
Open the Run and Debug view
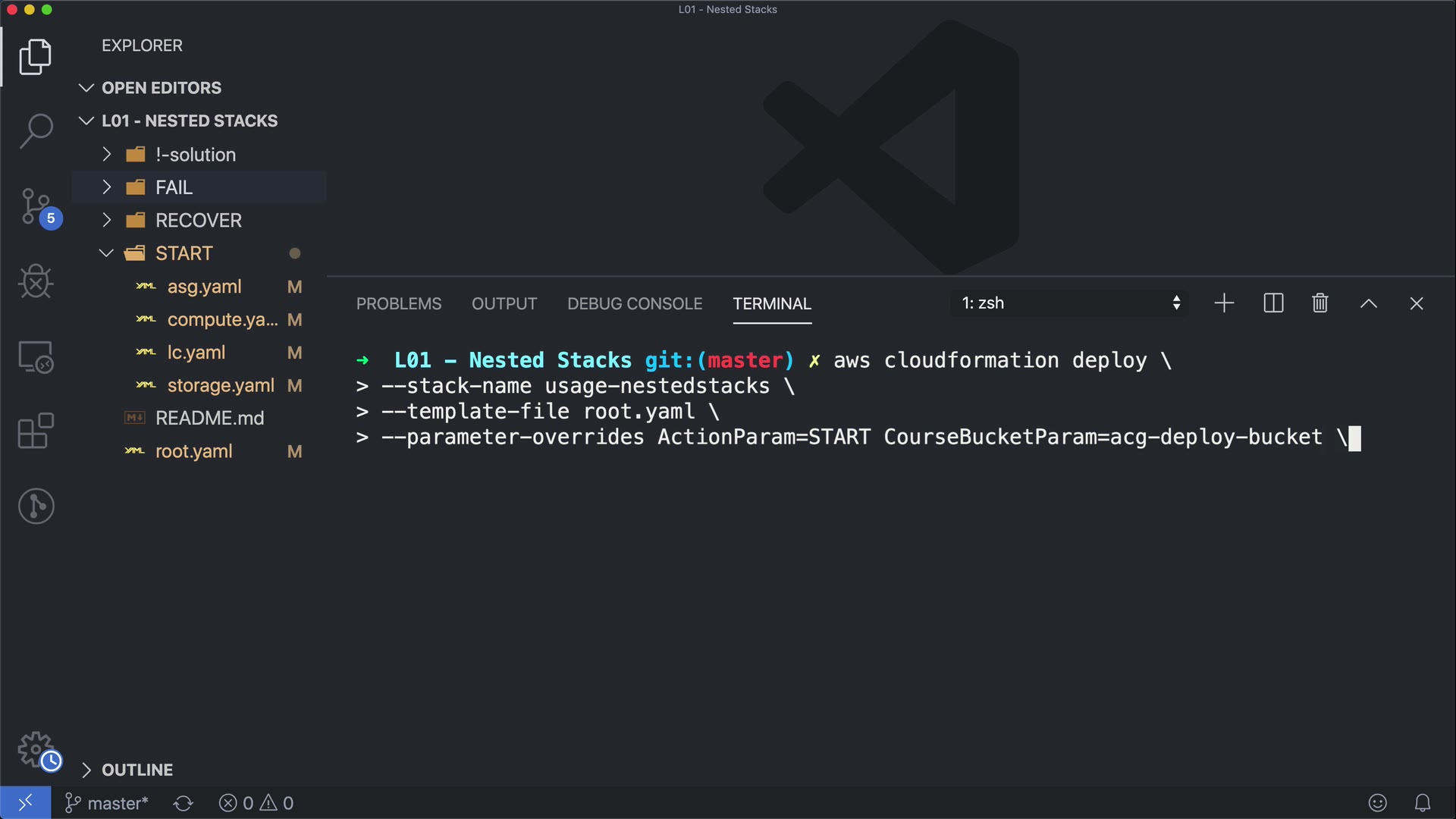36,281
